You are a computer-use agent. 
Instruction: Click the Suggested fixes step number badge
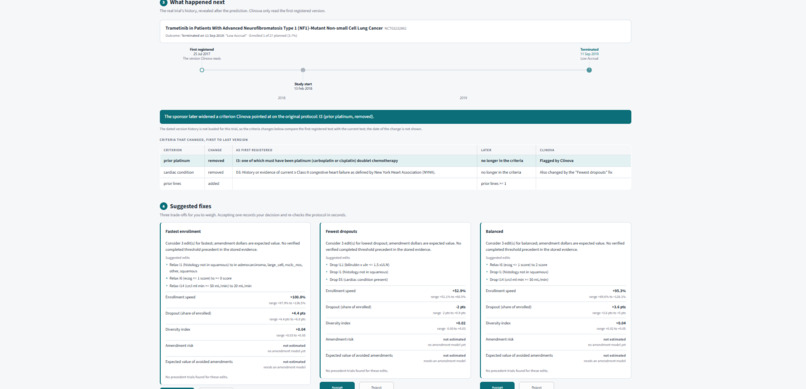click(x=163, y=206)
